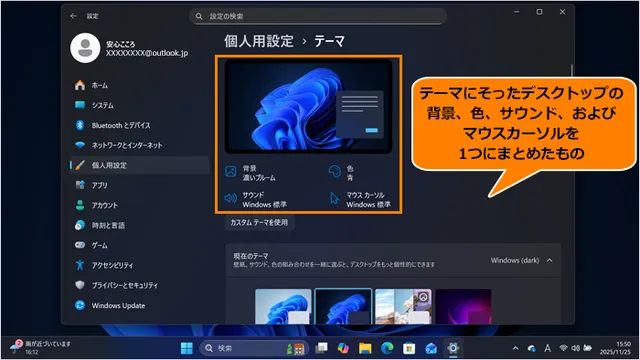This screenshot has height=360, width=640.
Task: Click 個人用設定 in the breadcrumb
Action: tap(259, 41)
